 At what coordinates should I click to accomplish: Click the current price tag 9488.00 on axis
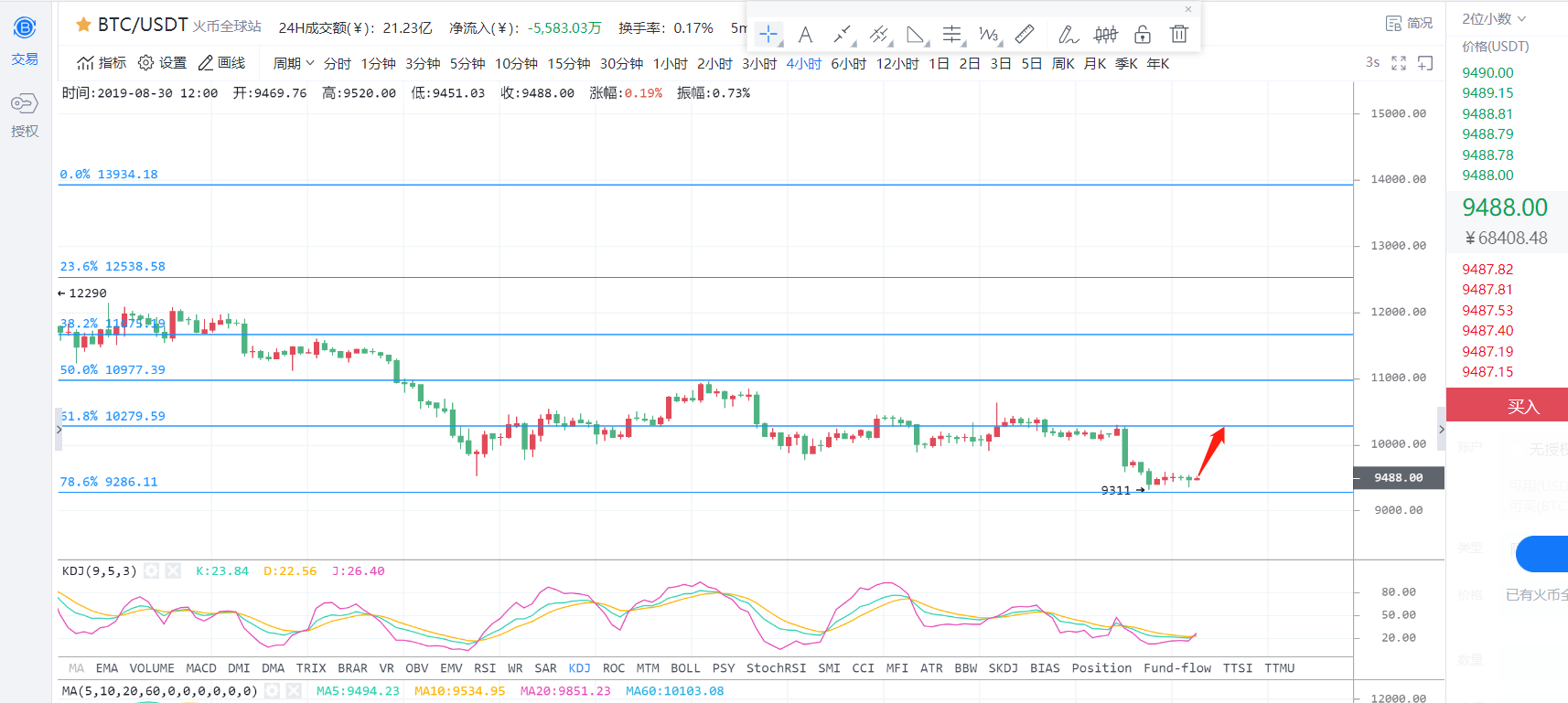coord(1398,477)
